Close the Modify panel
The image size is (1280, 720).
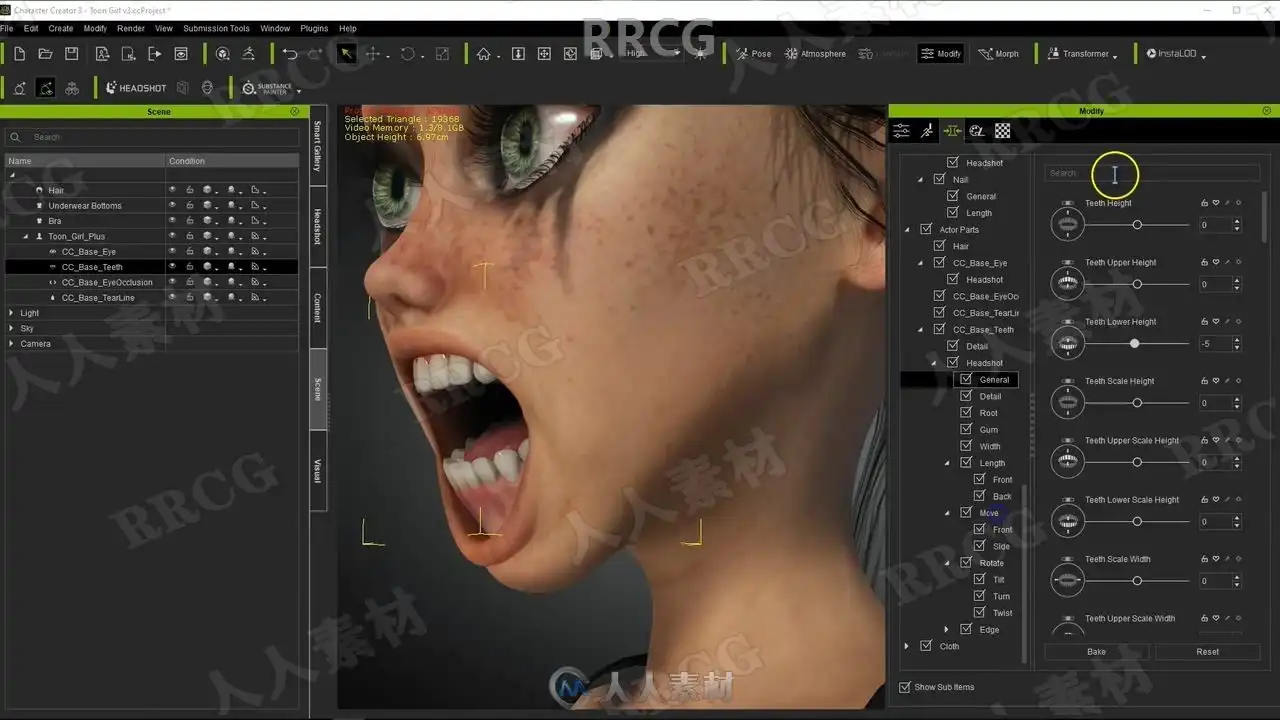[1267, 111]
